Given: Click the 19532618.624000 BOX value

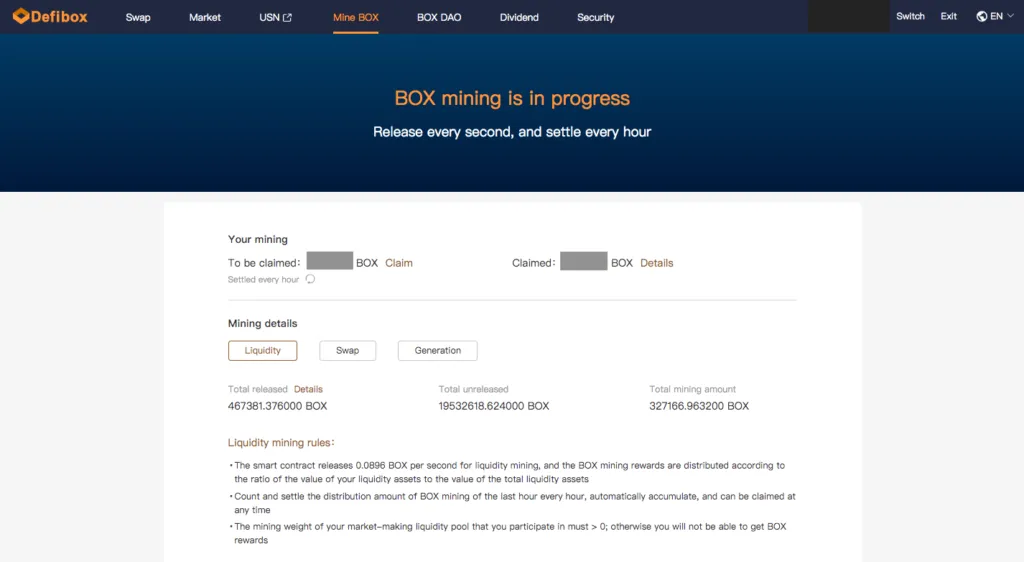Looking at the screenshot, I should click(x=494, y=406).
